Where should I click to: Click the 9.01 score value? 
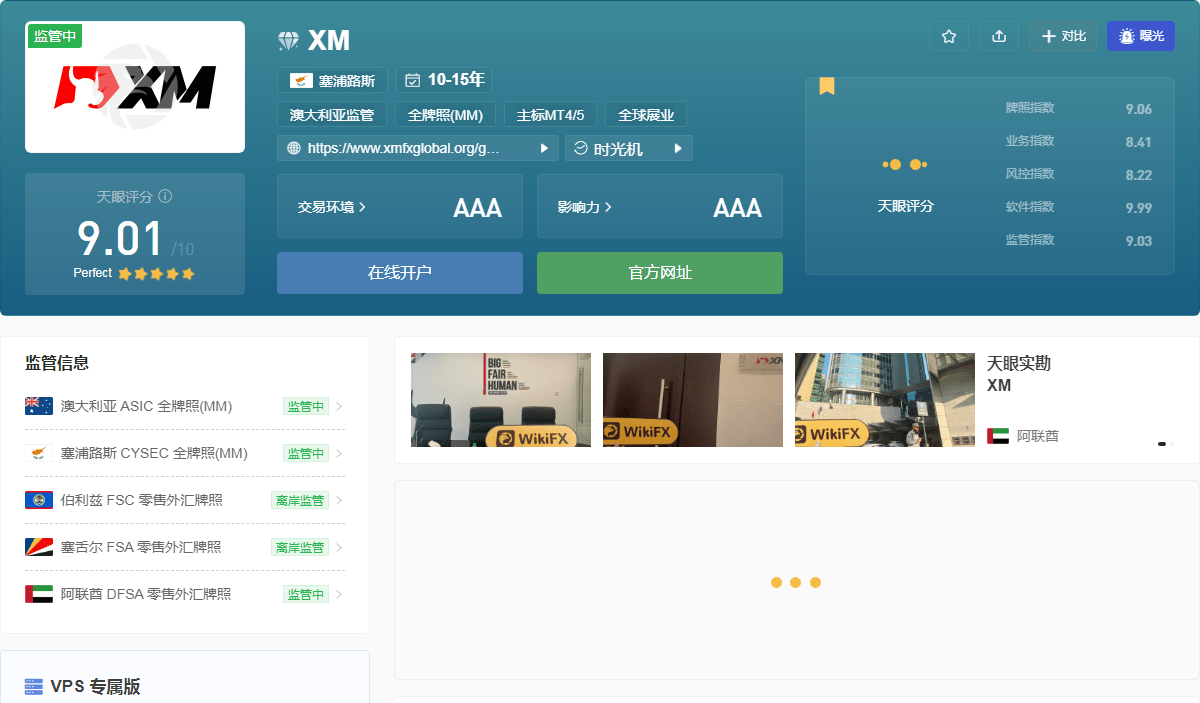(x=120, y=238)
